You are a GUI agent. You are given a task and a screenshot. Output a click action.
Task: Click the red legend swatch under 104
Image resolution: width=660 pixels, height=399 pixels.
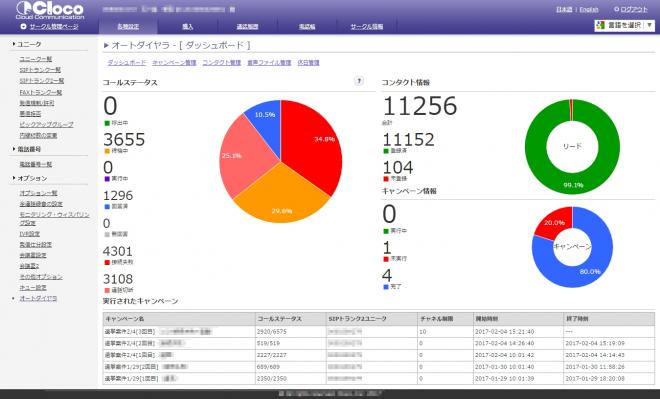pyautogui.click(x=386, y=179)
